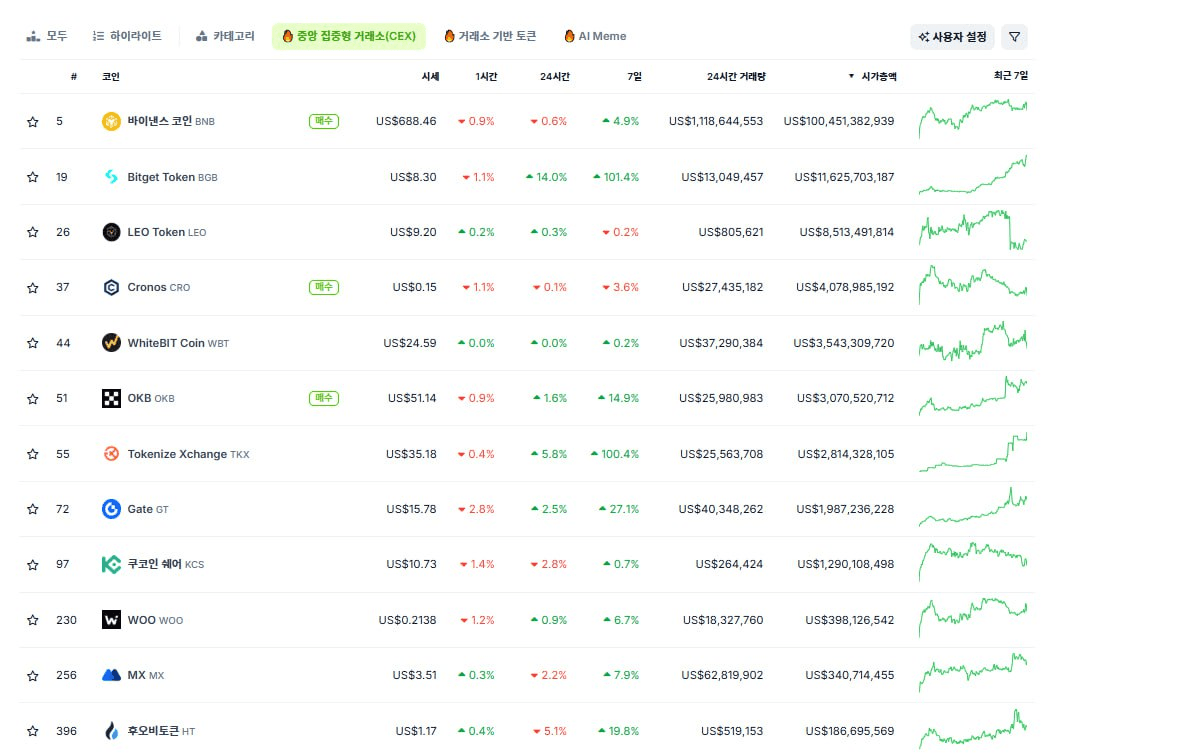The width and height of the screenshot is (1182, 756).
Task: Click the US$62,819,902 volume cell
Action: point(722,675)
